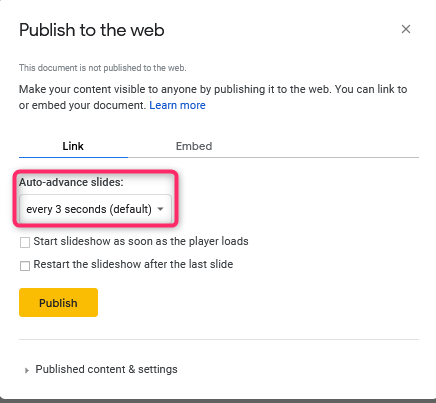Enable Restart the slideshow after last slide checkbox
Viewport: 436px width, 403px height.
pos(25,266)
